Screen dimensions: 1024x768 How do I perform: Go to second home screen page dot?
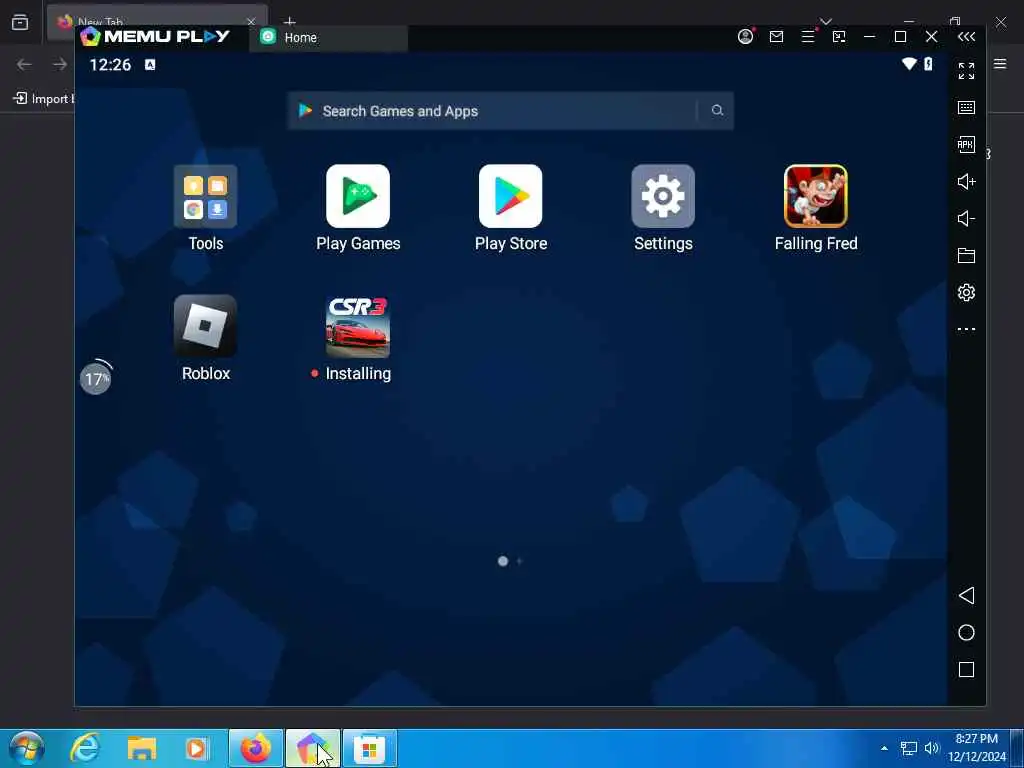pos(520,561)
